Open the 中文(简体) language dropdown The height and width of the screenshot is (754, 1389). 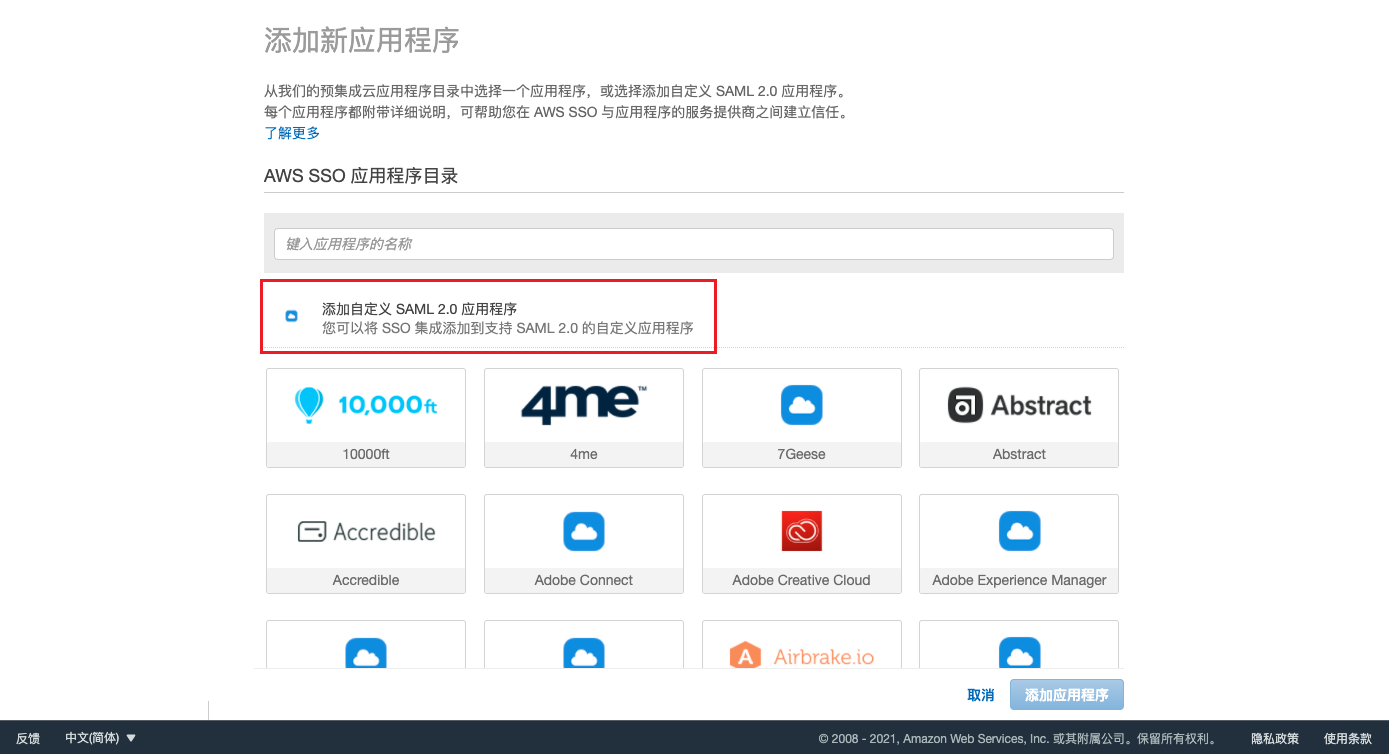coord(100,738)
